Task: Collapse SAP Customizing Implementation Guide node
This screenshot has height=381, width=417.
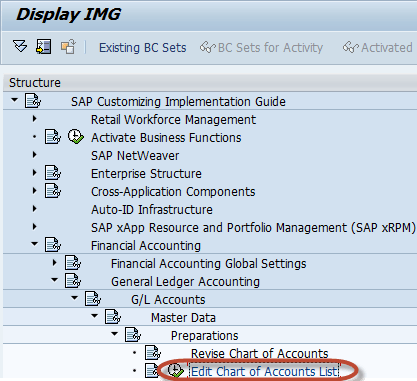Action: coord(14,100)
